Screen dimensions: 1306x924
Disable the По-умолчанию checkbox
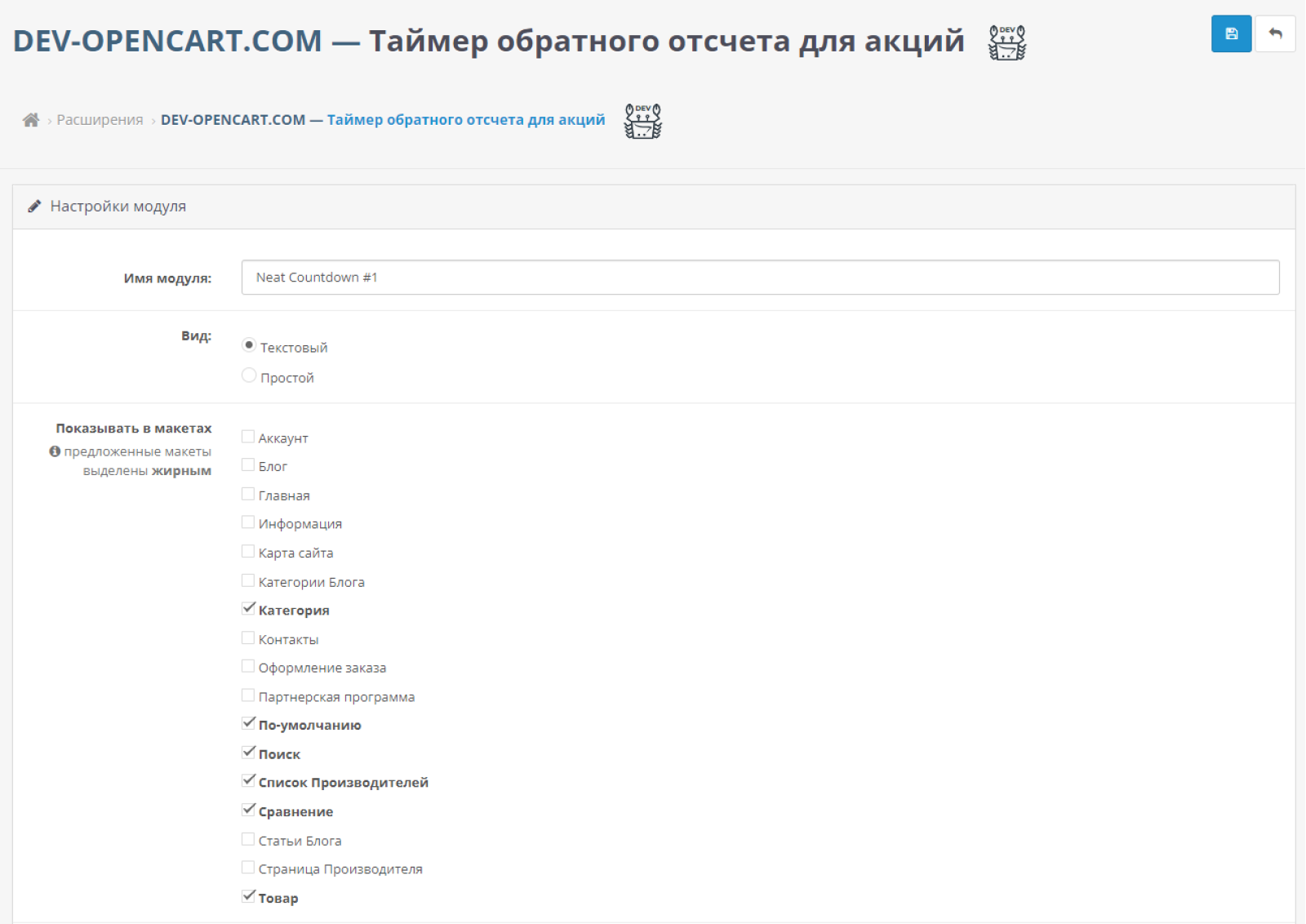click(x=248, y=724)
